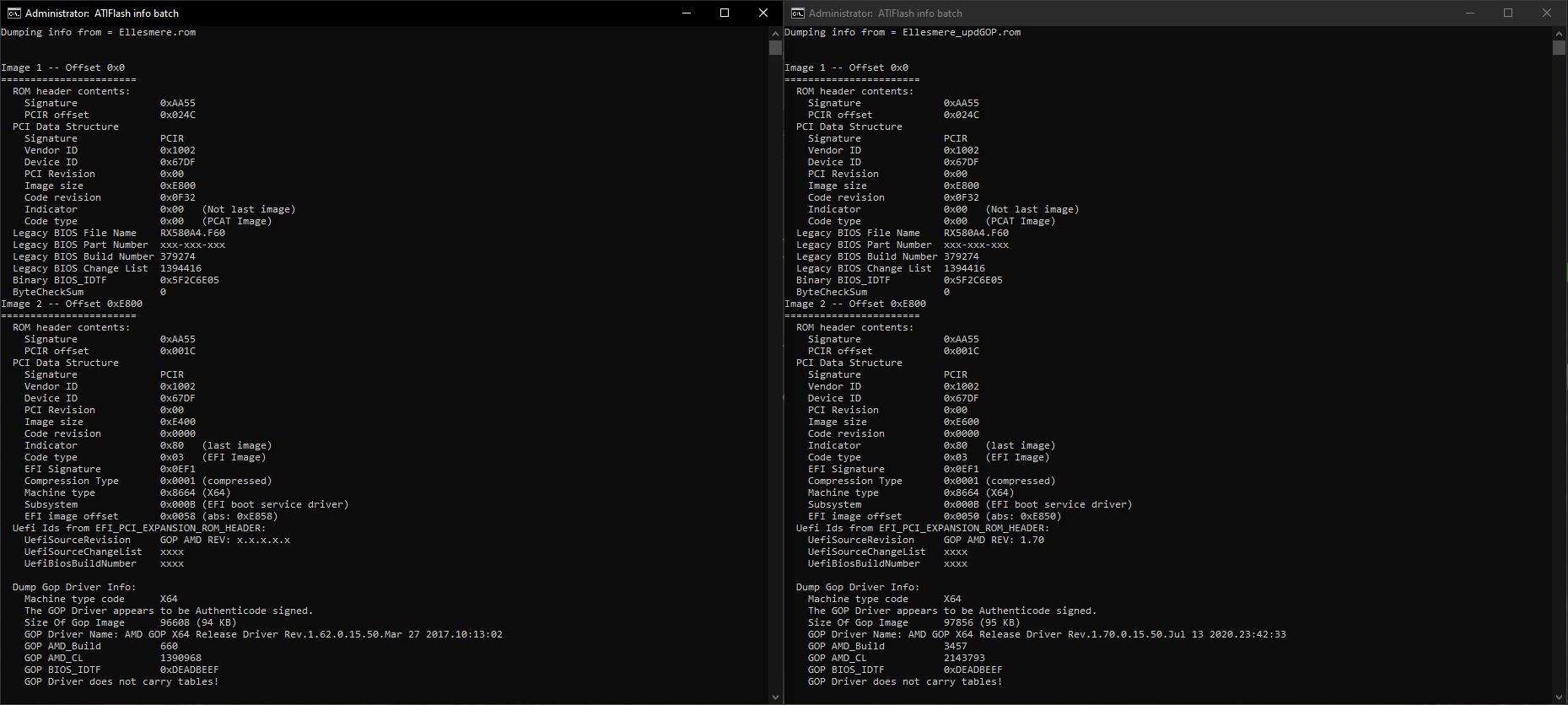Screen dimensions: 1568x705
Task: Click part number xxx-xxx-xxx in left window
Action: pyautogui.click(x=193, y=245)
